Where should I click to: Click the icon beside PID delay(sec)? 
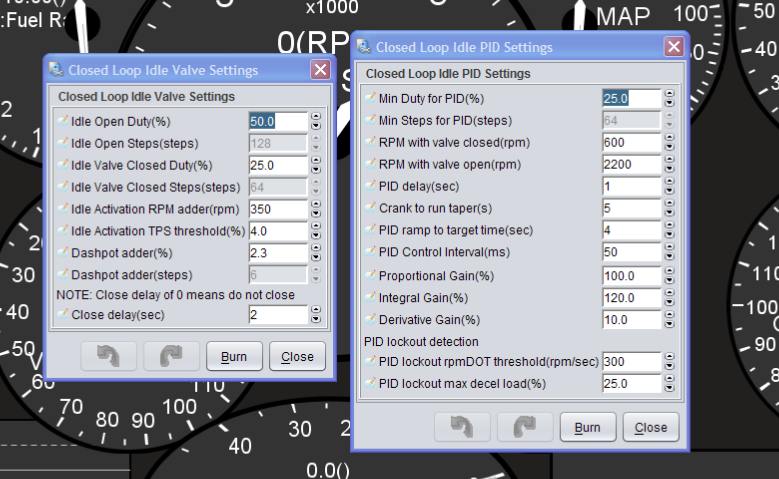371,185
